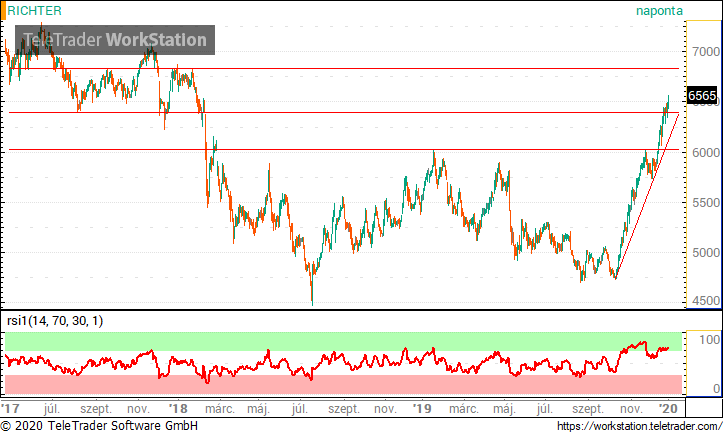Click the 'naponta' interval label

659,11
